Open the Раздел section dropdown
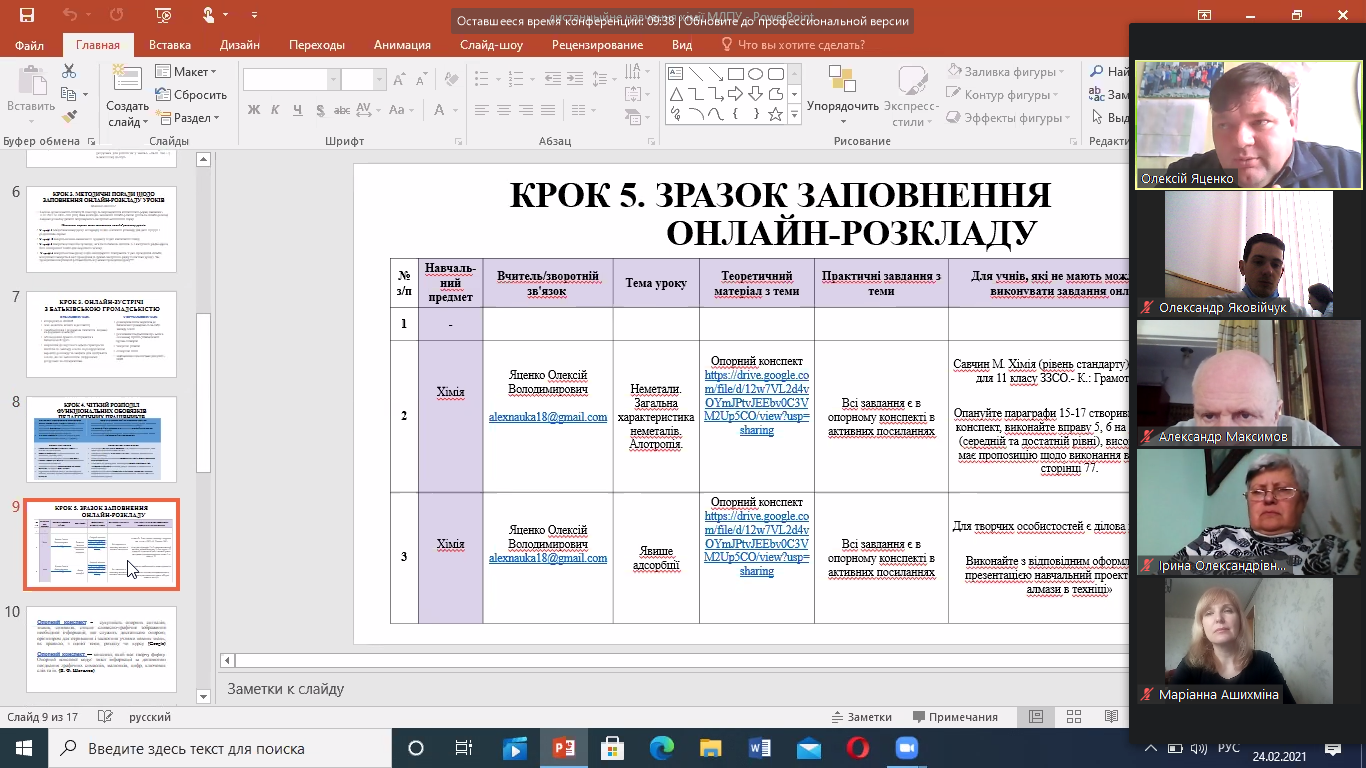The height and width of the screenshot is (768, 1366). click(186, 117)
